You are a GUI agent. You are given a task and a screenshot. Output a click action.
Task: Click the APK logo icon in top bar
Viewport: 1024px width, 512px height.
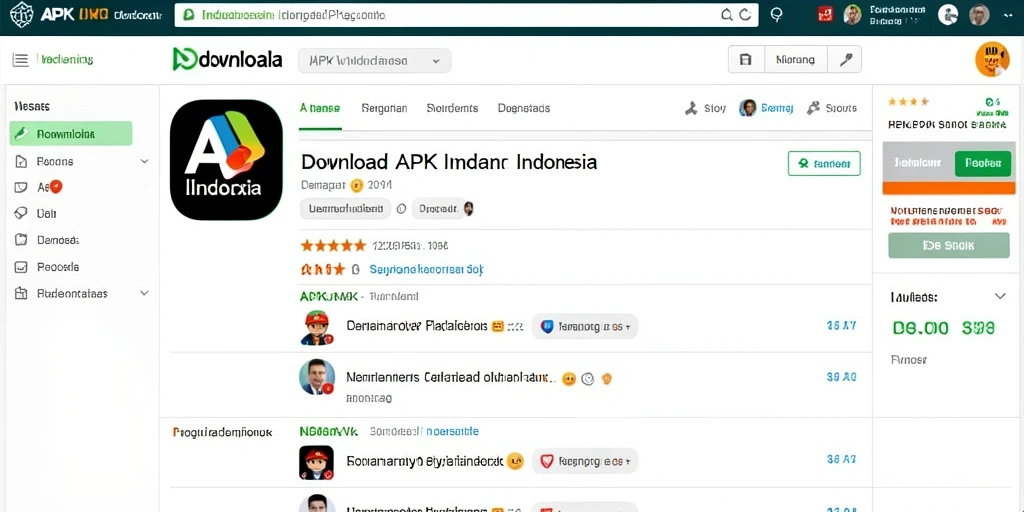[21, 14]
